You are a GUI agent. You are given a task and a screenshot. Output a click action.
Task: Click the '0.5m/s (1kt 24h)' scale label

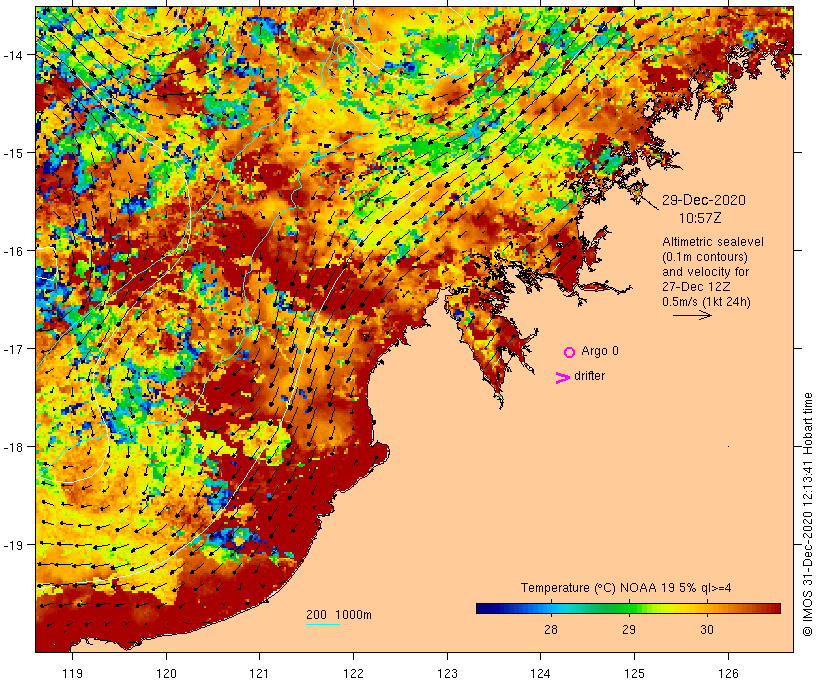(x=707, y=302)
